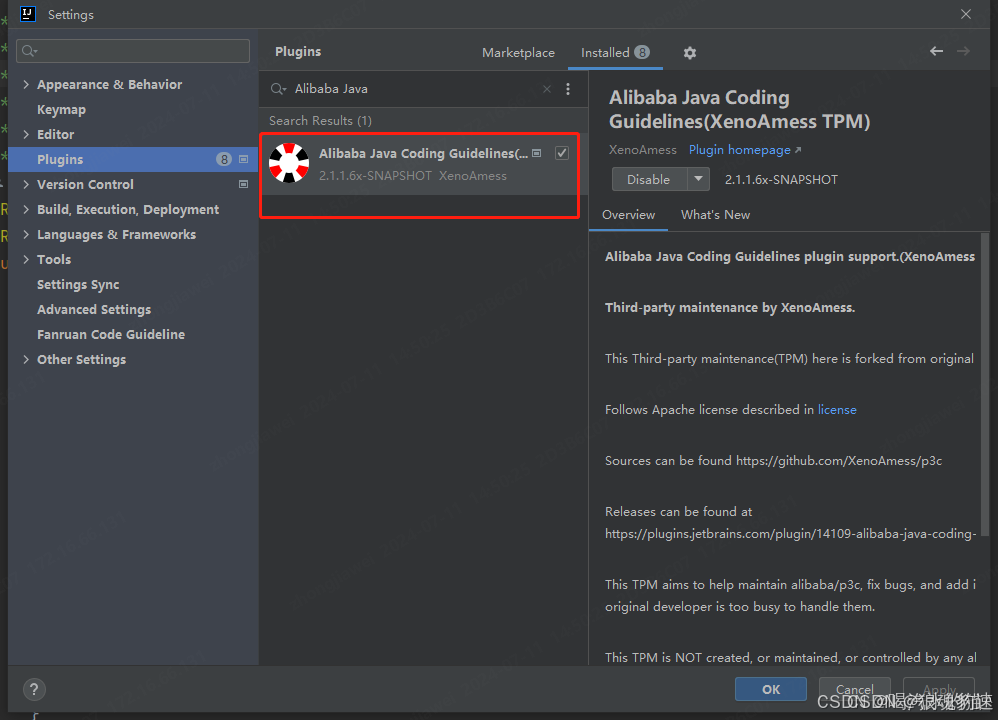Expand Languages & Frameworks node

pyautogui.click(x=26, y=234)
